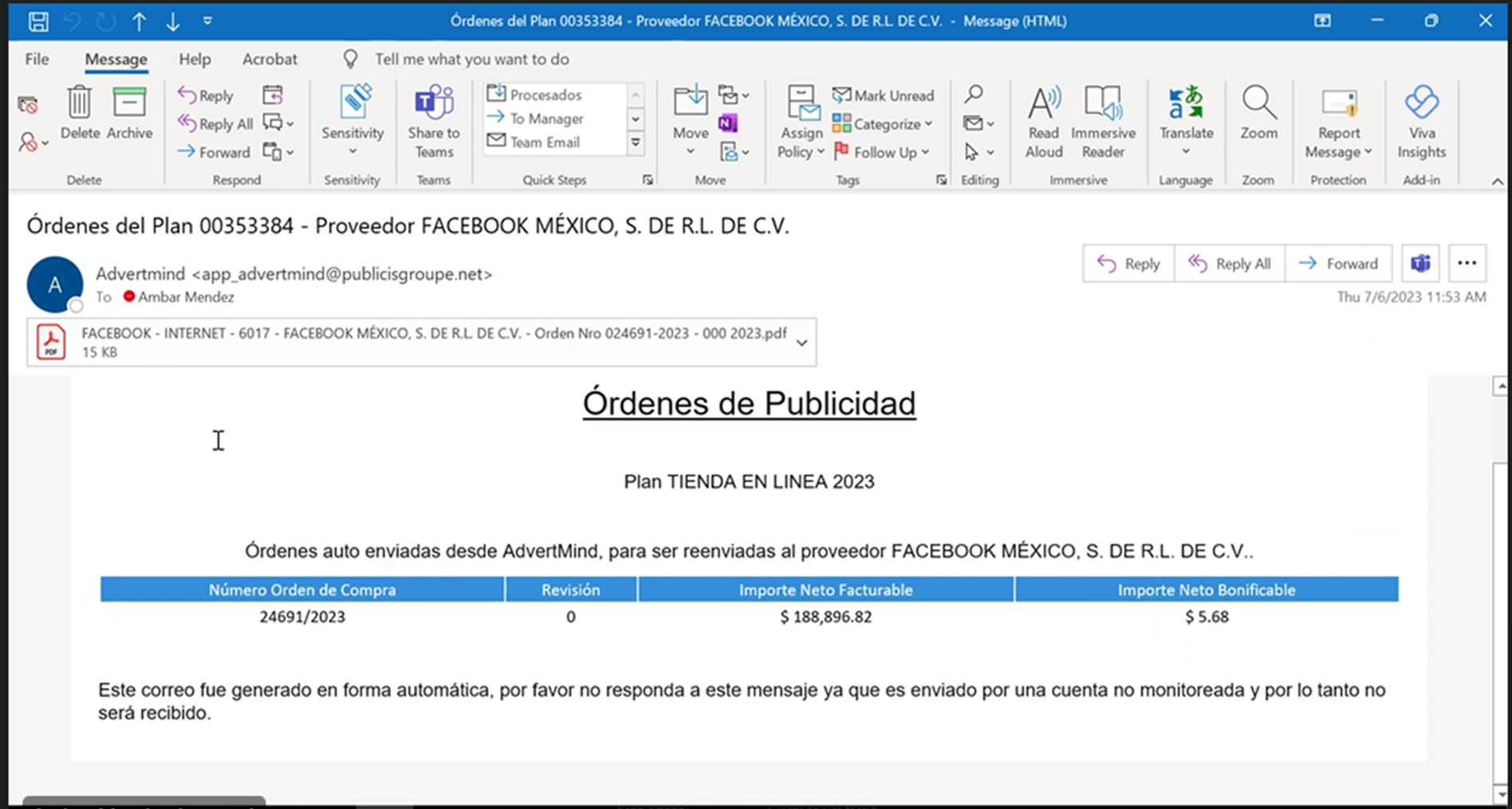The width and height of the screenshot is (1512, 809).
Task: Expand the Quick Steps gallery
Action: [x=636, y=143]
